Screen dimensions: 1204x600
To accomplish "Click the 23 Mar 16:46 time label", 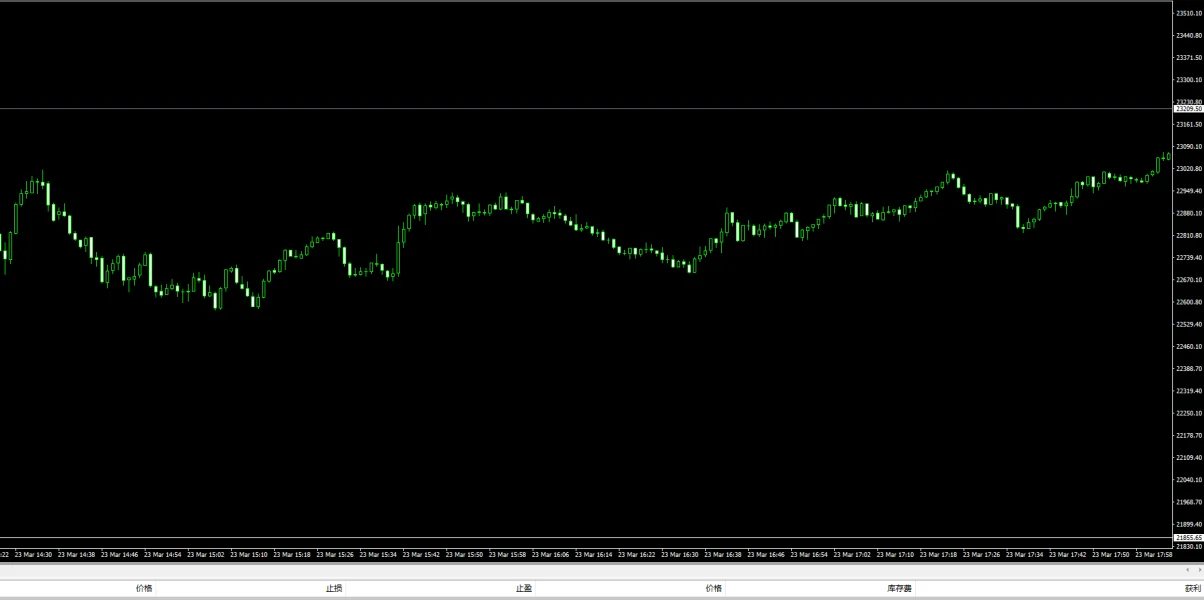I will [765, 554].
